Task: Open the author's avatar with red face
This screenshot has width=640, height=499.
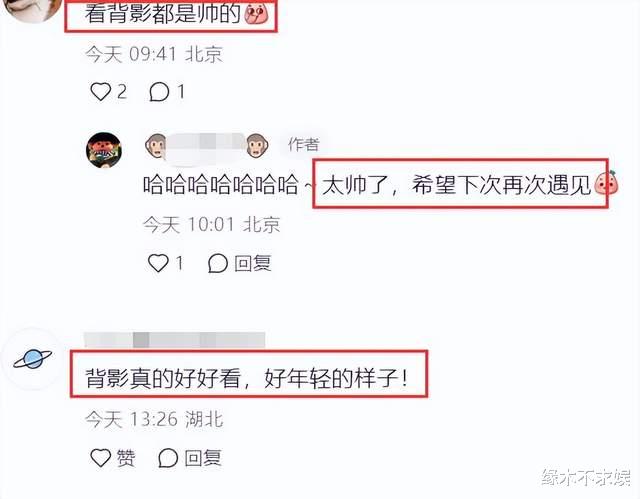Action: coord(104,150)
